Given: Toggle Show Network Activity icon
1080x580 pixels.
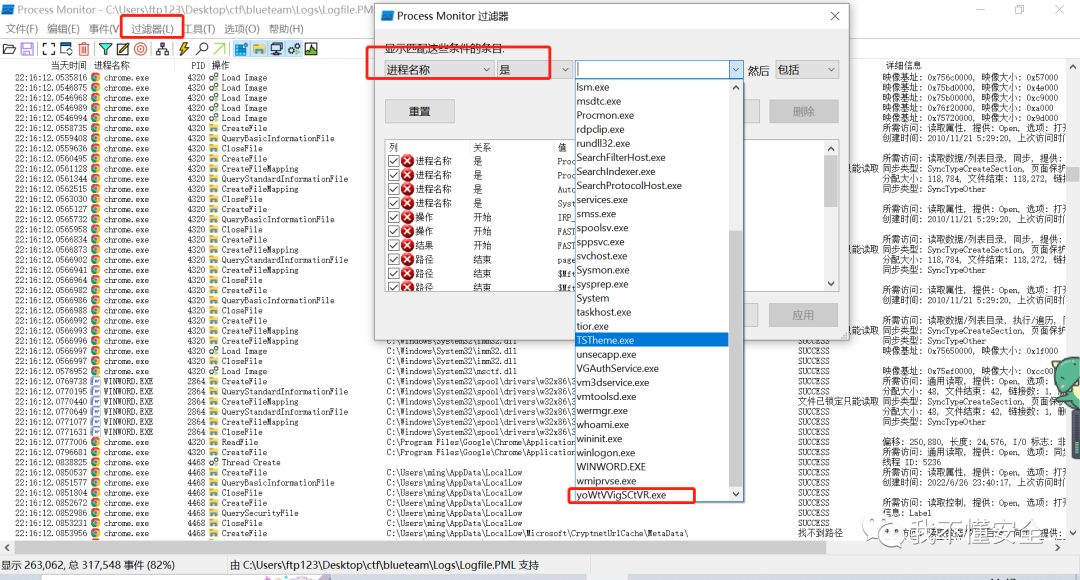Looking at the screenshot, I should click(276, 49).
